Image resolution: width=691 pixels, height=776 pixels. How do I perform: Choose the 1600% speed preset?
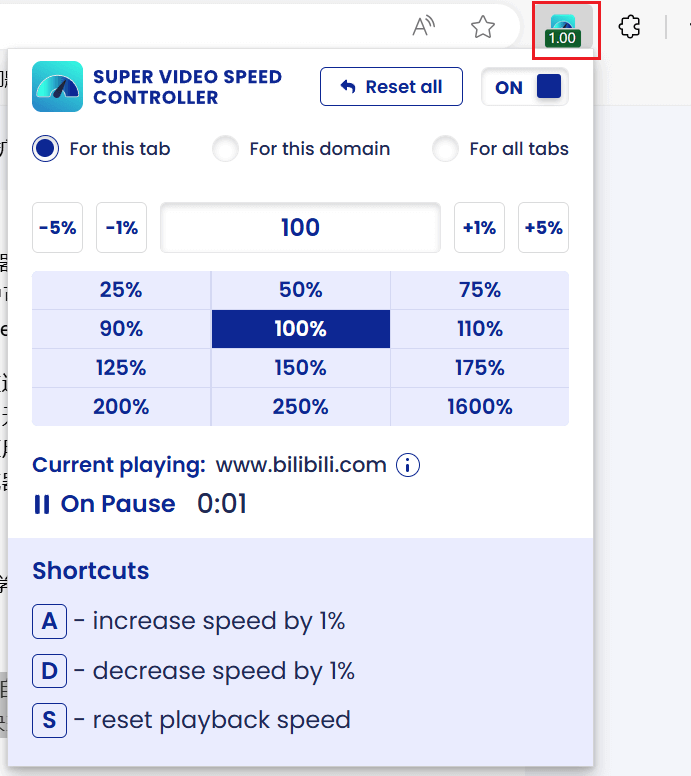coord(480,407)
